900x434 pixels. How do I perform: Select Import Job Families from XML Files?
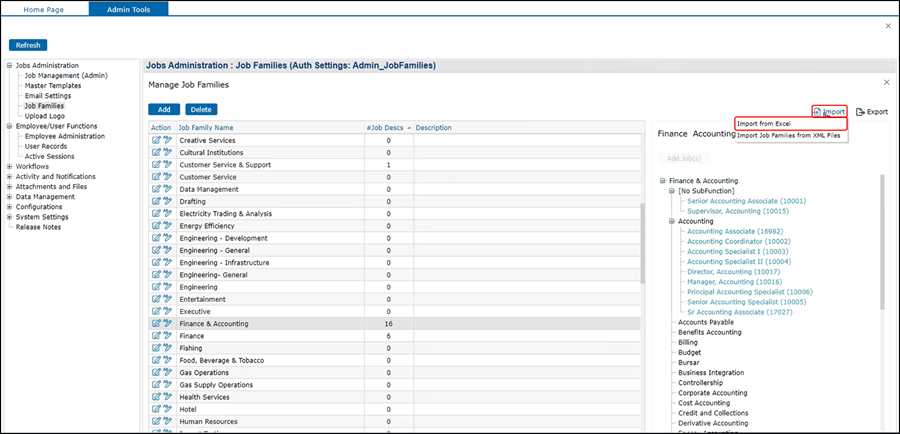click(x=790, y=135)
